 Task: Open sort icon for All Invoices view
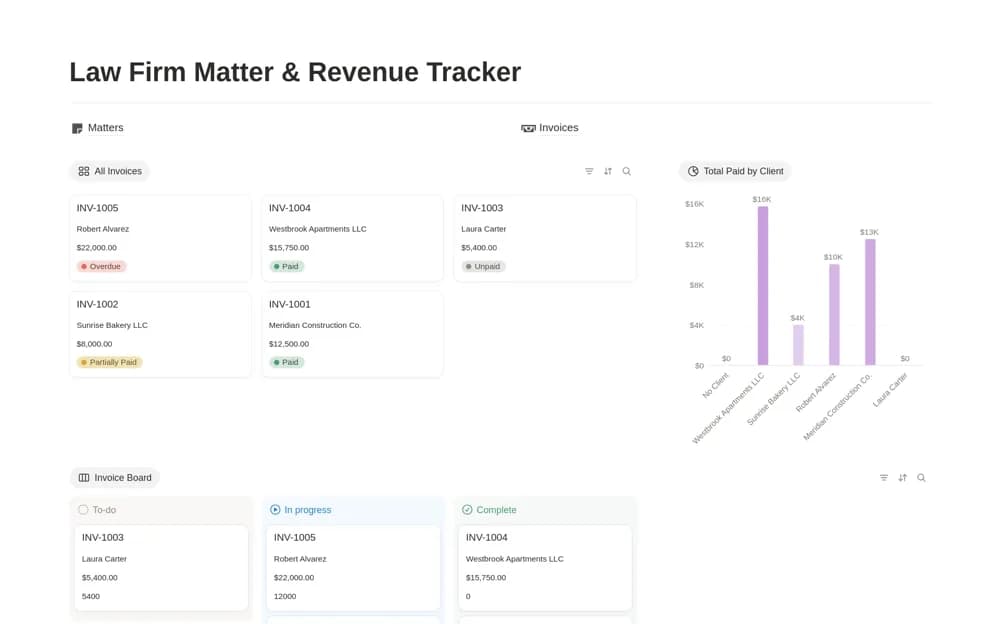(608, 171)
